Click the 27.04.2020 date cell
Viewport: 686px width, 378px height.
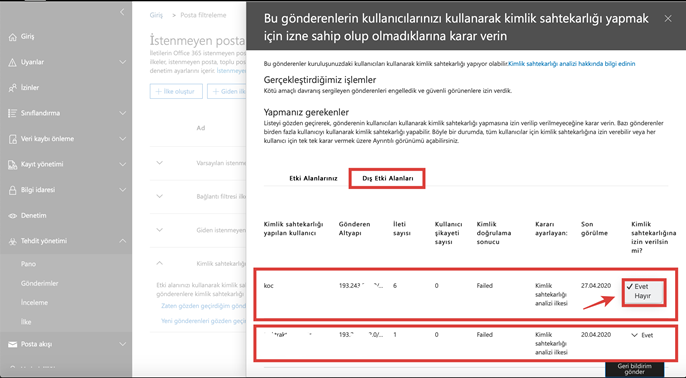tap(596, 286)
